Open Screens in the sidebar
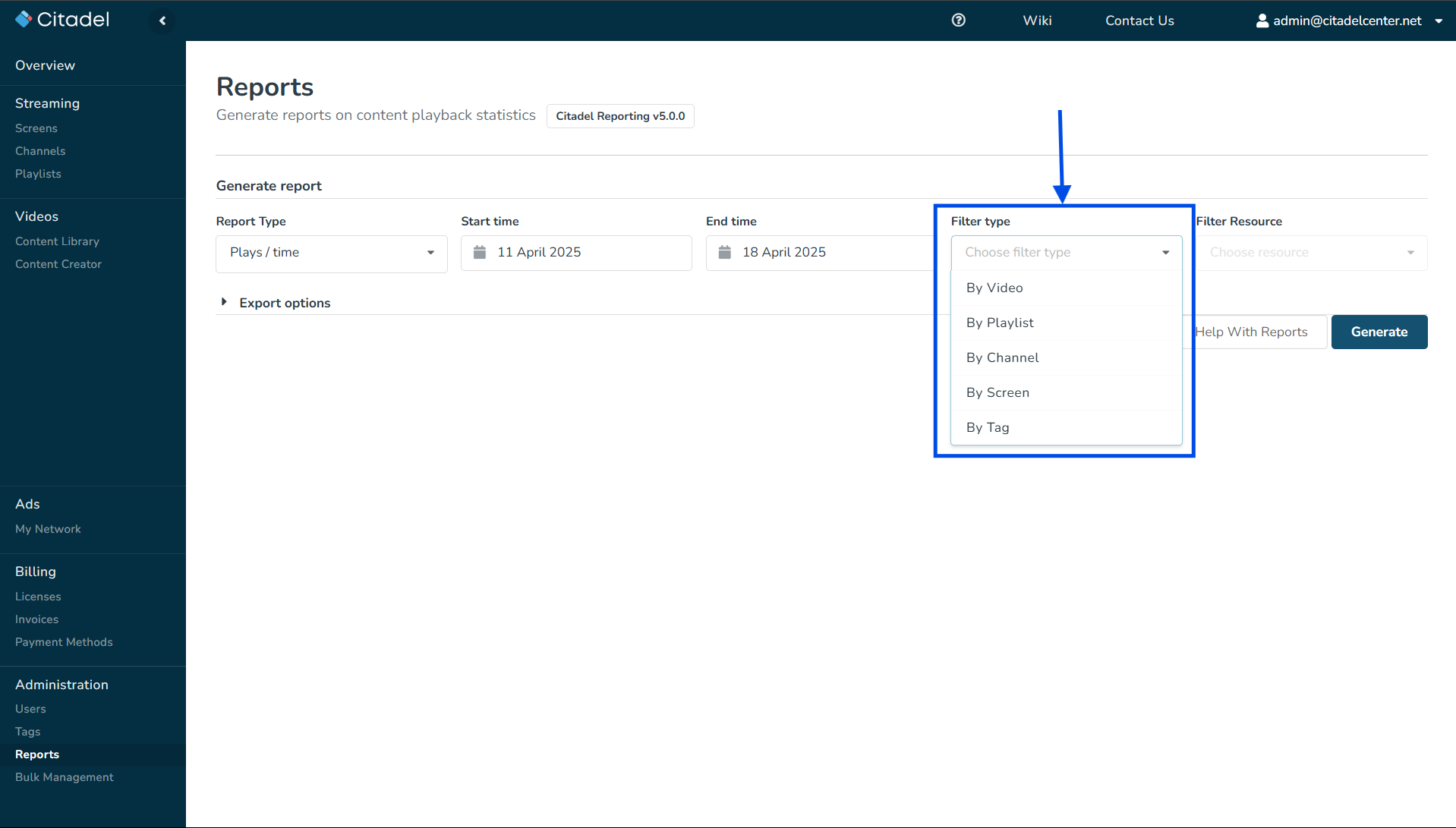 click(36, 128)
